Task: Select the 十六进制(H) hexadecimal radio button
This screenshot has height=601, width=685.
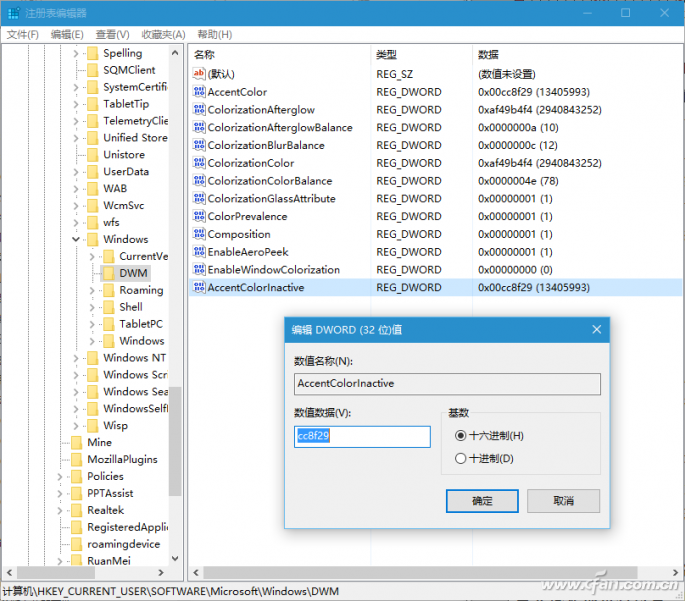Action: point(460,435)
